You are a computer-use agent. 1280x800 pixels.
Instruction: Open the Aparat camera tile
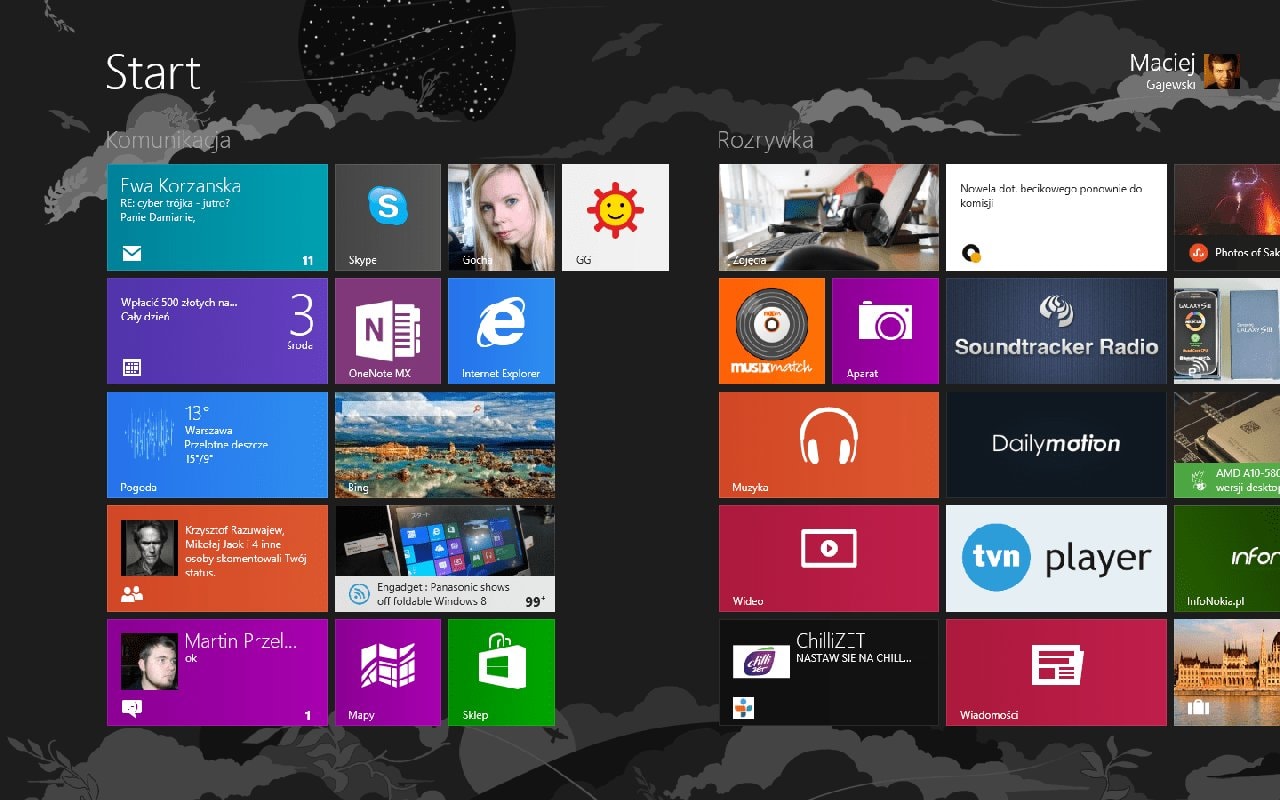pos(885,331)
